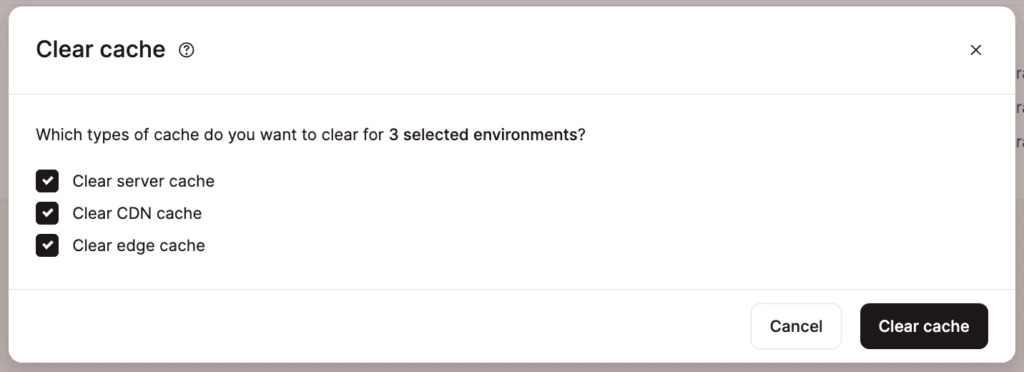Click the bold "3 selected environments" text

(x=483, y=135)
